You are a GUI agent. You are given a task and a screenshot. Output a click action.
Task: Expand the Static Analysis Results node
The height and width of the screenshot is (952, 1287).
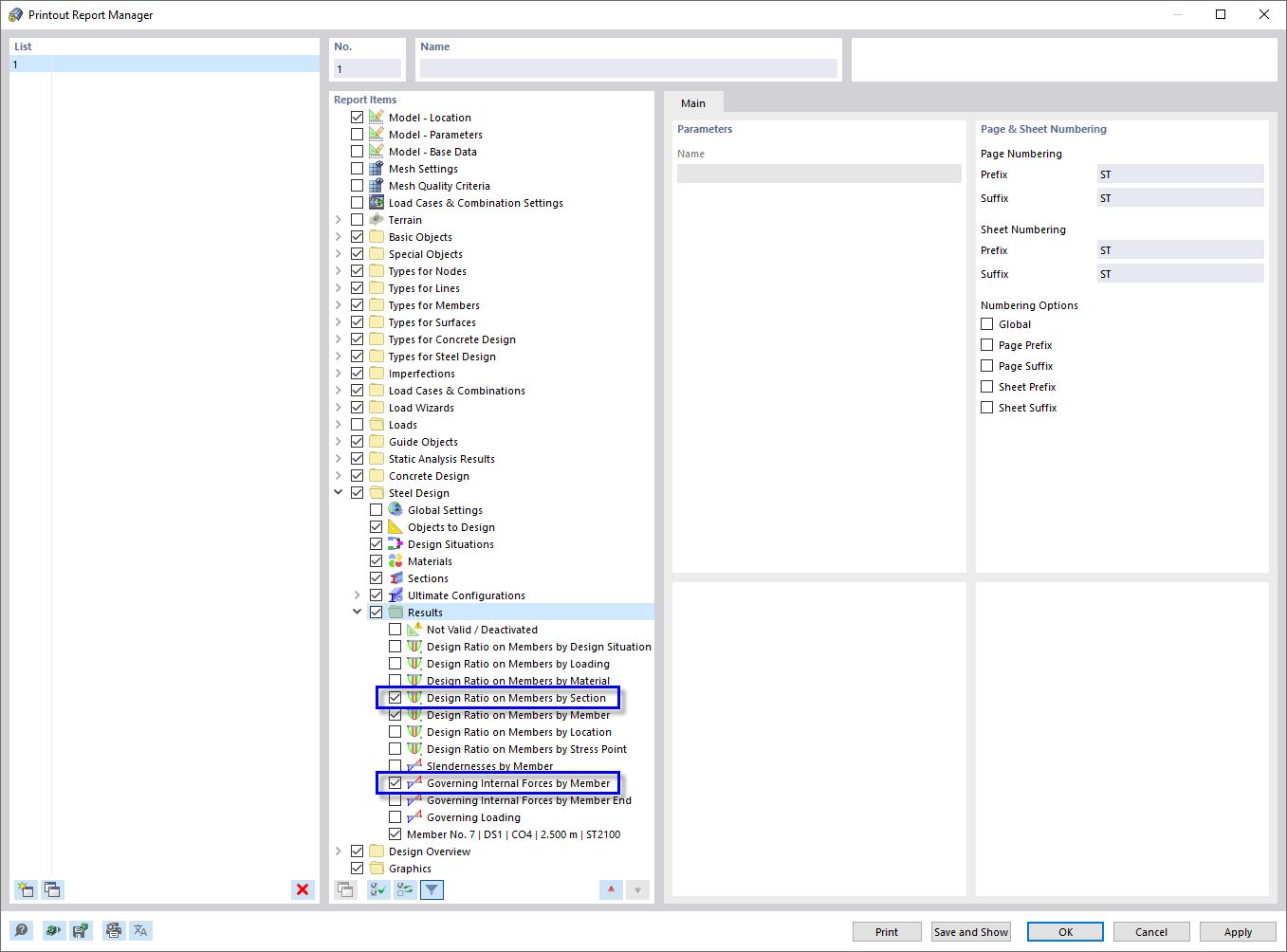(339, 459)
